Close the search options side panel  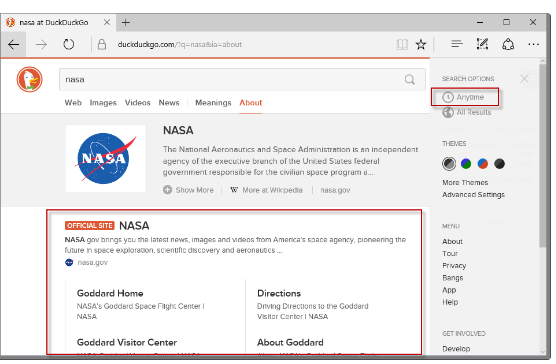pyautogui.click(x=524, y=79)
